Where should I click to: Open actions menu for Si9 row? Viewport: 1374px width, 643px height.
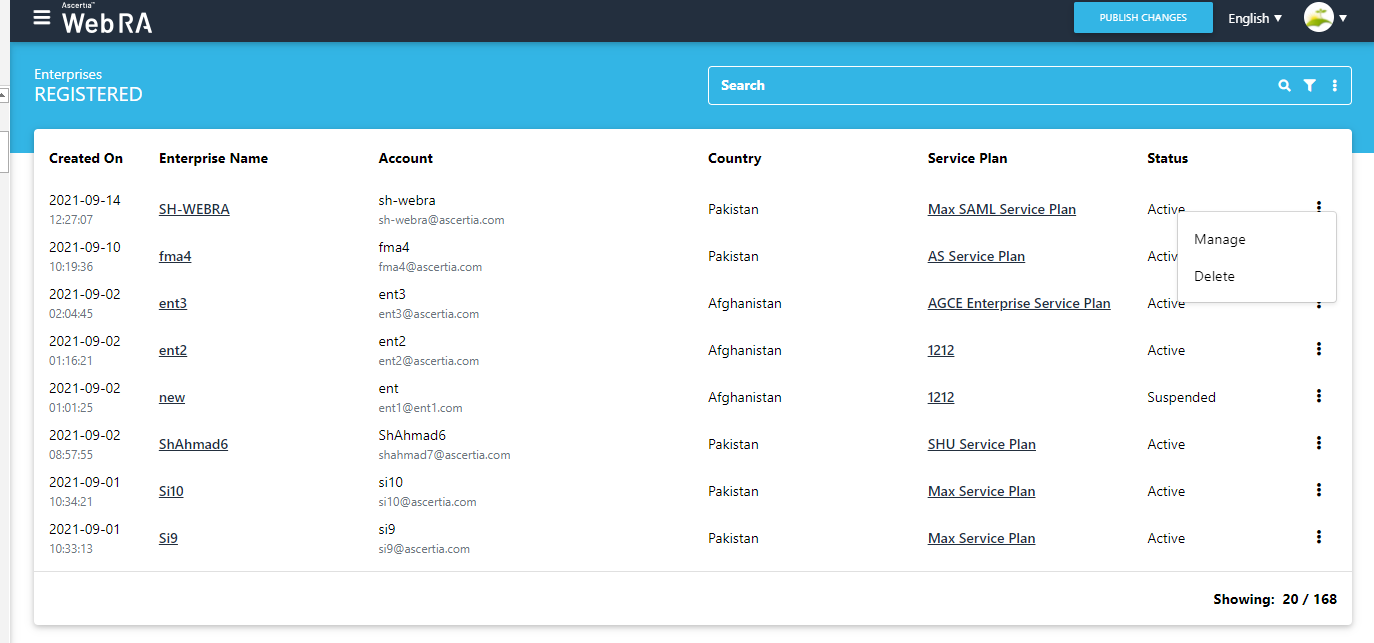tap(1318, 537)
